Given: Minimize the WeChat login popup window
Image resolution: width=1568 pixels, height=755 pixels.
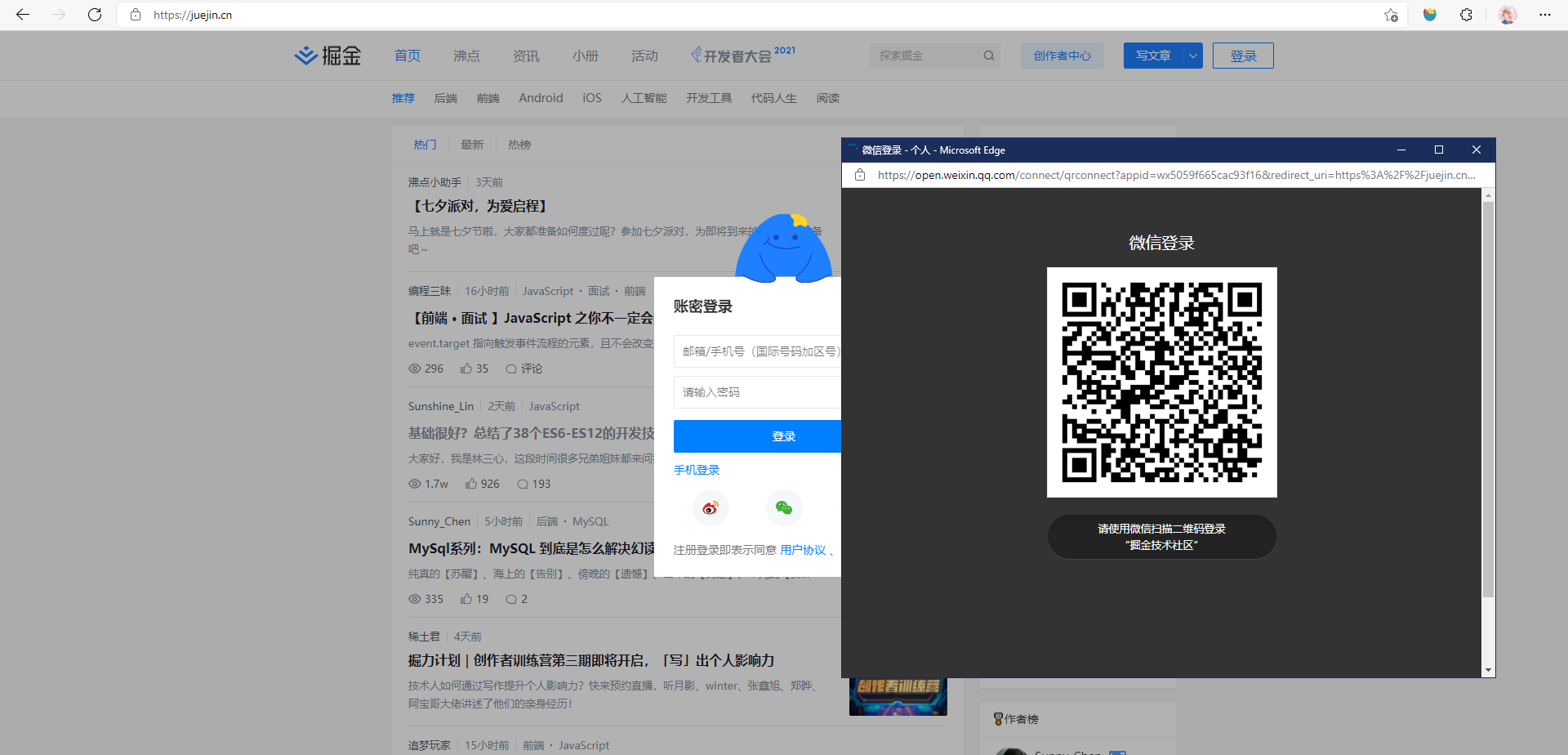Looking at the screenshot, I should (1401, 150).
